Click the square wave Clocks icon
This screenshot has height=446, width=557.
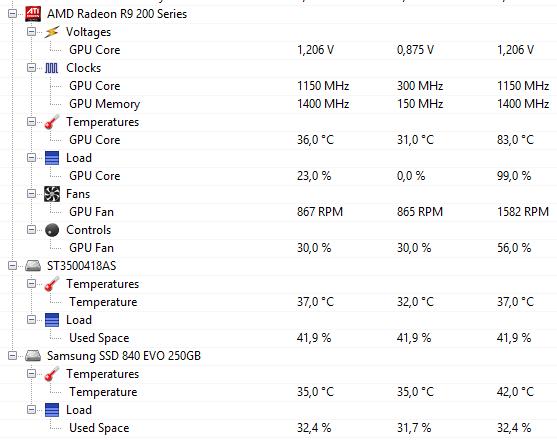52,68
